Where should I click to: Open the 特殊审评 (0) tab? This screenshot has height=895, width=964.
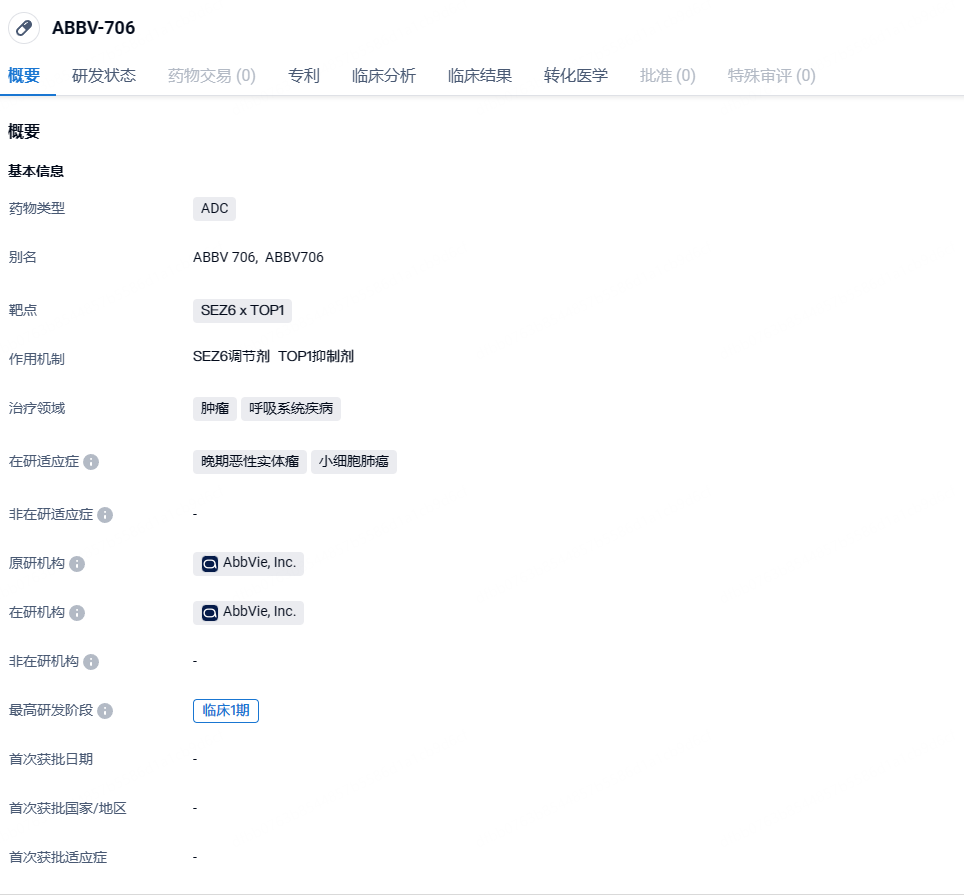[x=772, y=76]
